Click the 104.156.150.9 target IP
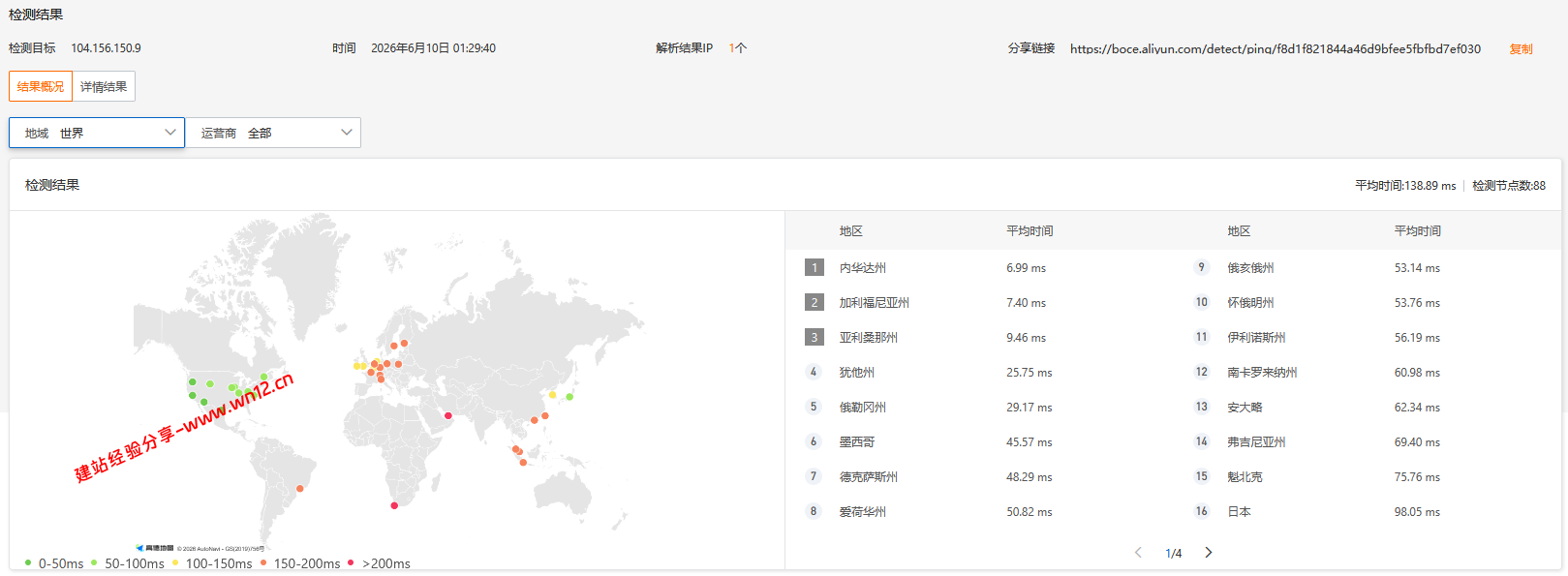 106,47
